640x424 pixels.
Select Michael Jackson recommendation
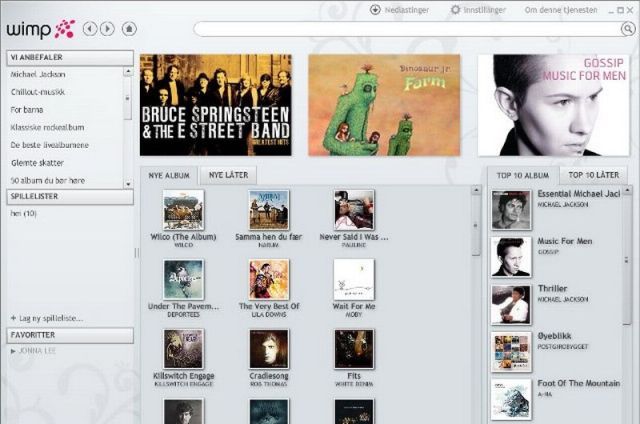point(38,74)
